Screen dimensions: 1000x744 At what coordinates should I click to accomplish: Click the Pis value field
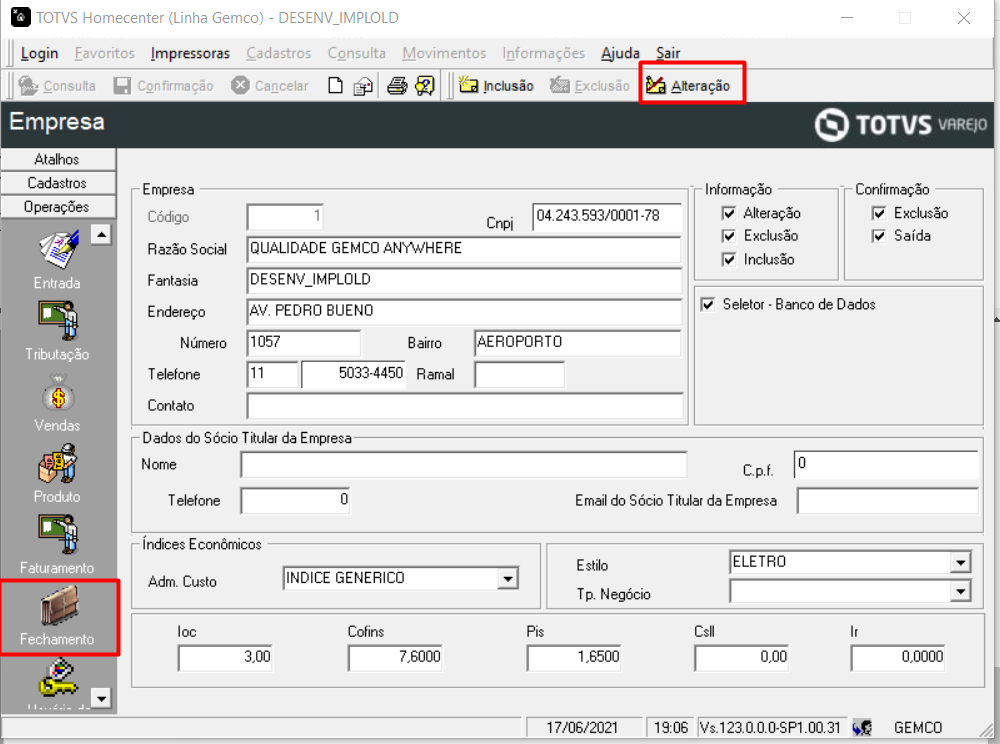click(x=574, y=658)
